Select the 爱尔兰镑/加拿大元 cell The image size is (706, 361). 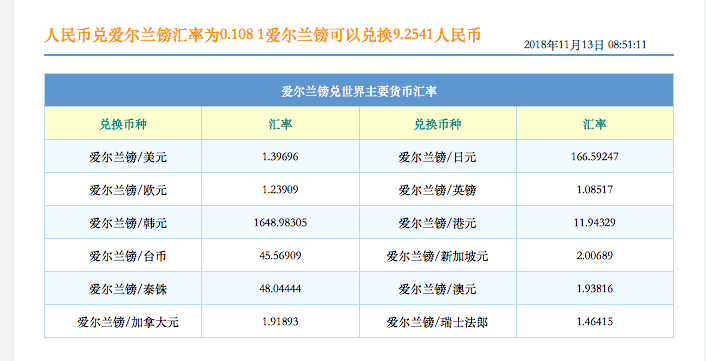(x=123, y=321)
